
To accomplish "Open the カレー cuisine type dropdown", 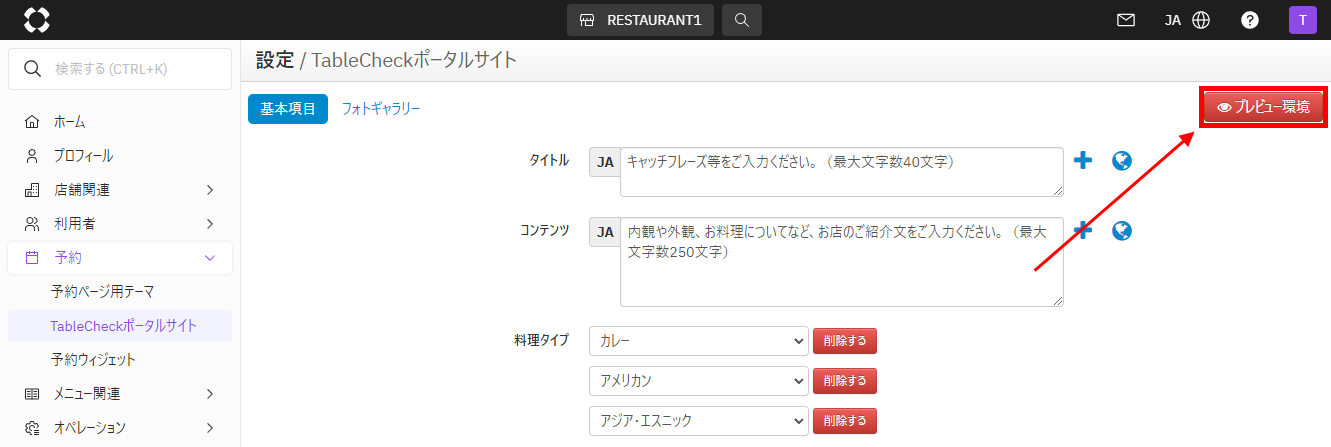I will point(699,341).
